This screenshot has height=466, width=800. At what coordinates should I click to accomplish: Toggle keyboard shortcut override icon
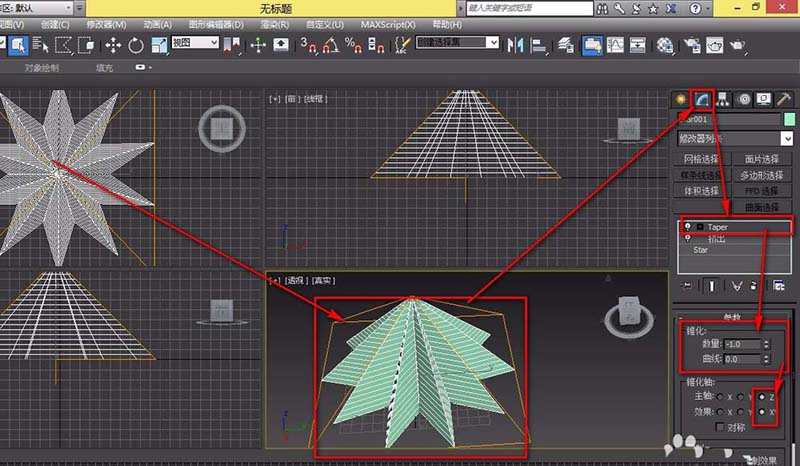pyautogui.click(x=281, y=45)
